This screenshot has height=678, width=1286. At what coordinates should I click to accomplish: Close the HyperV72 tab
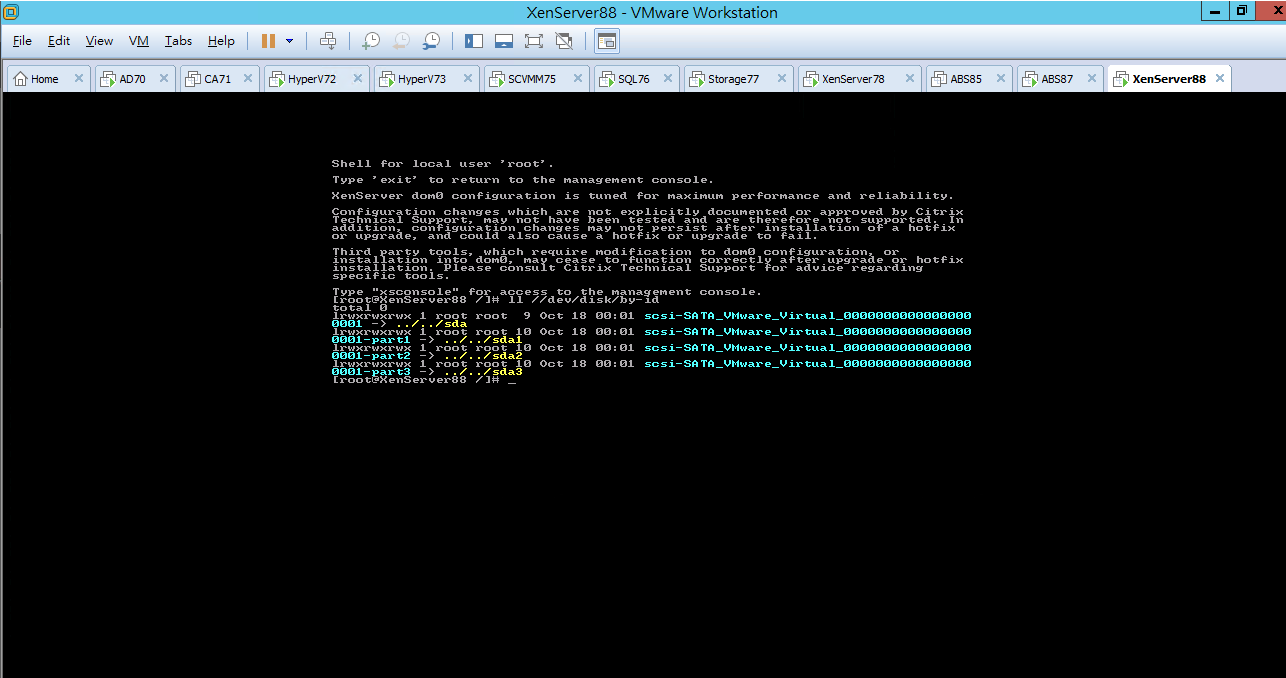[x=357, y=79]
